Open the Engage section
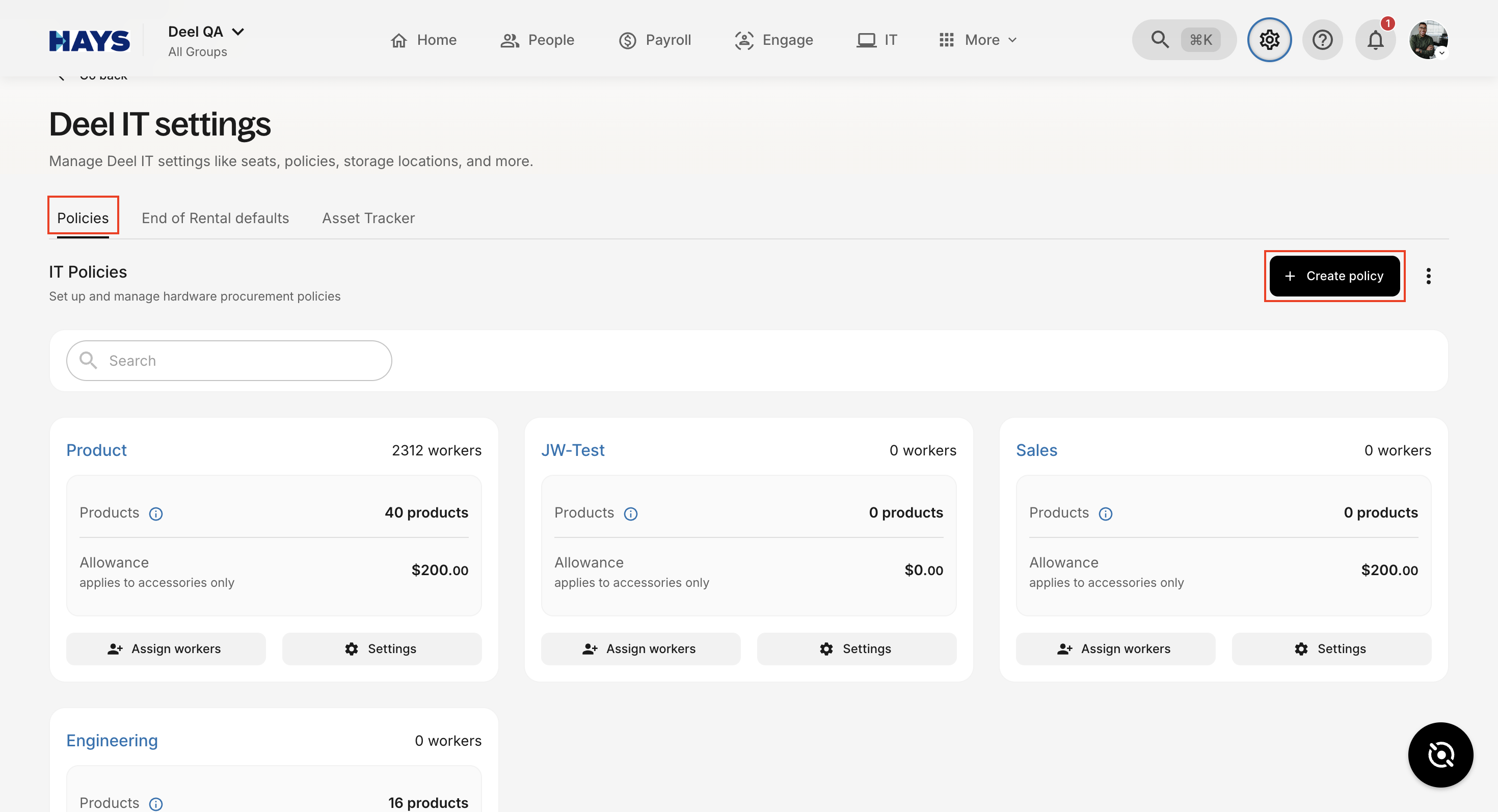The width and height of the screenshot is (1498, 812). pyautogui.click(x=773, y=40)
